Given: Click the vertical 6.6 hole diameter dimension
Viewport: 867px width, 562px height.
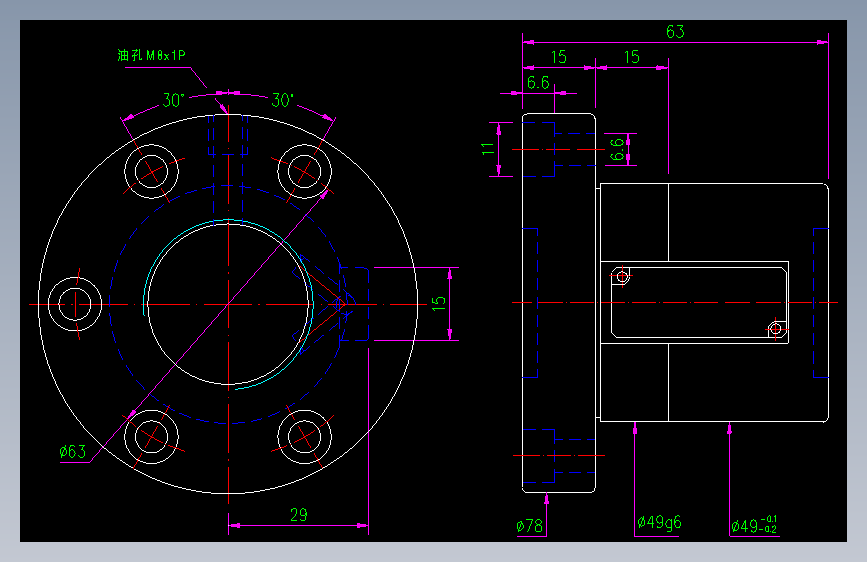Looking at the screenshot, I should click(617, 149).
